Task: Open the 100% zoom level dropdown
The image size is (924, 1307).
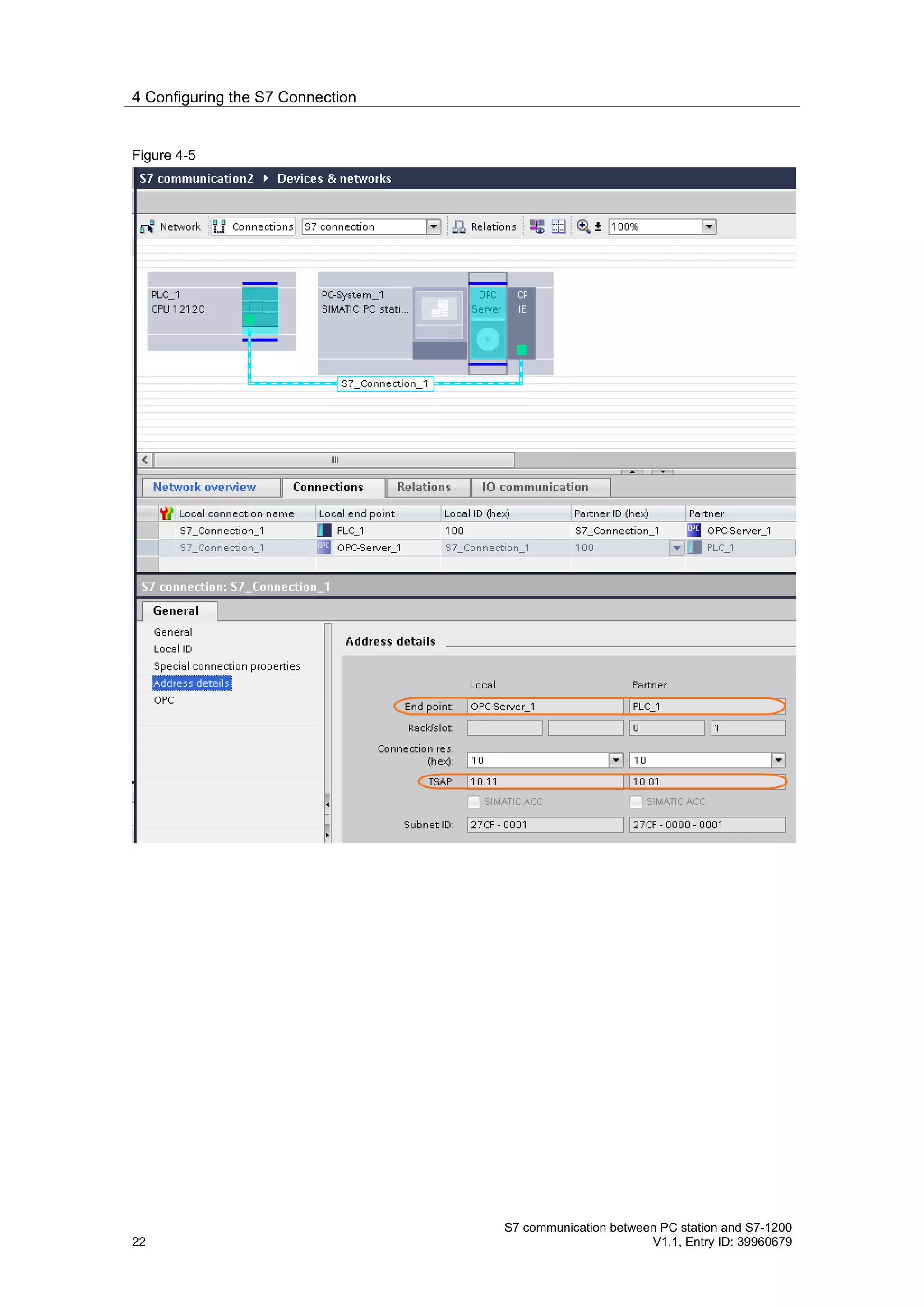Action: [x=709, y=226]
